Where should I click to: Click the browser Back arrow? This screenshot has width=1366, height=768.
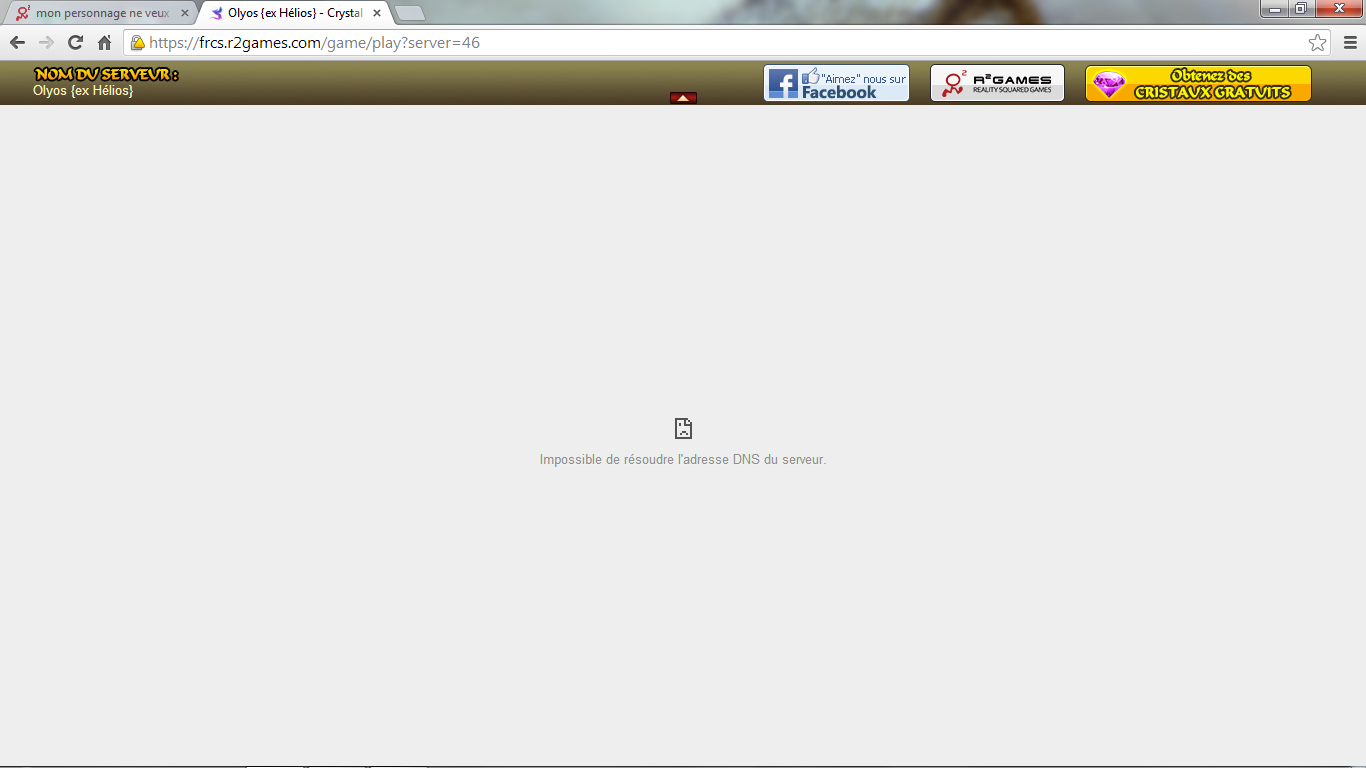click(17, 43)
